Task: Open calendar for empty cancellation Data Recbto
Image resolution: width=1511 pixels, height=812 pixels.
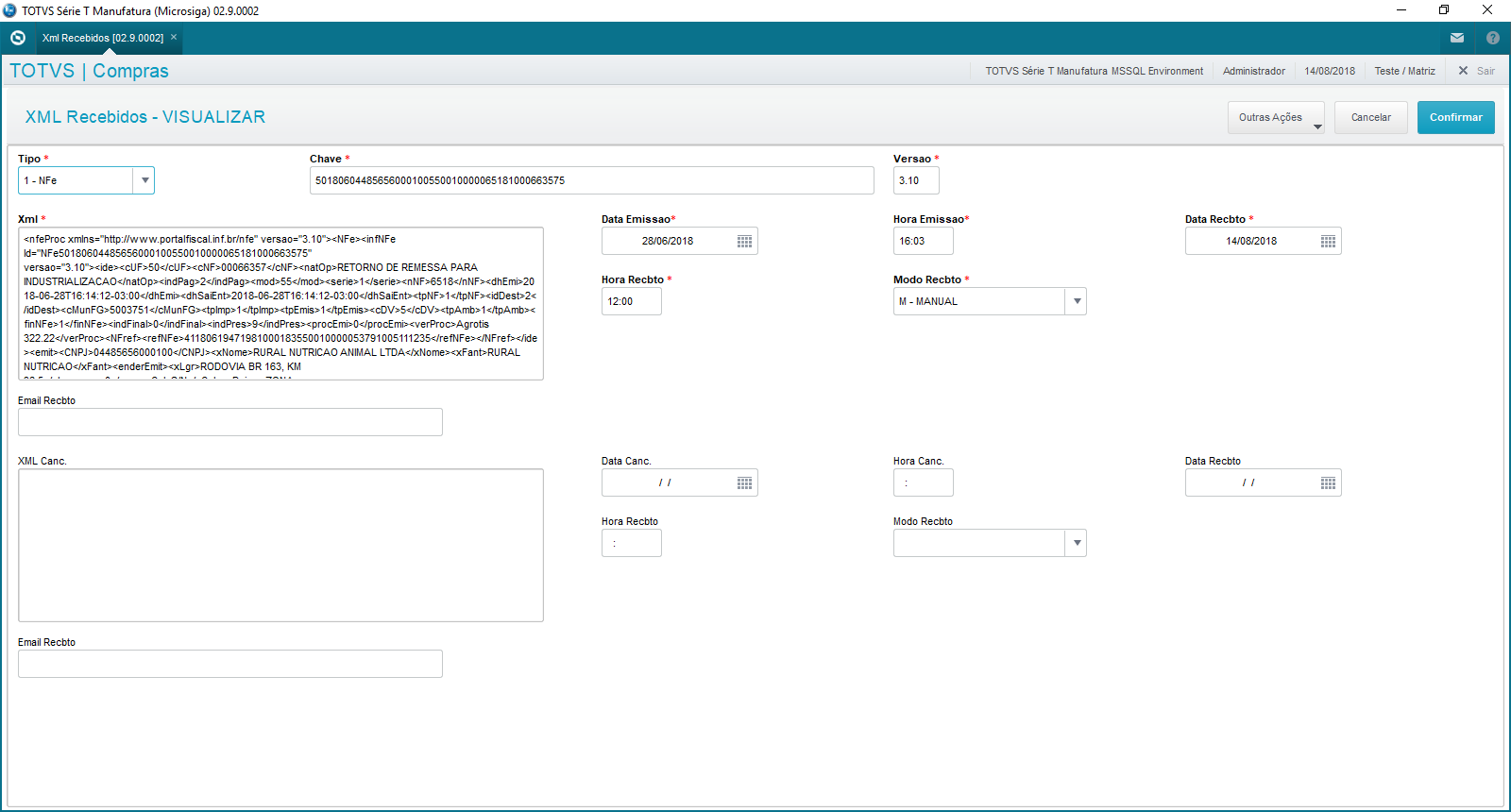Action: coord(1328,483)
